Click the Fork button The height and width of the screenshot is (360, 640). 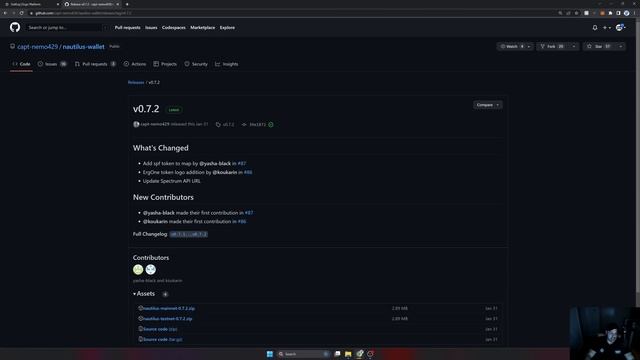pos(552,47)
